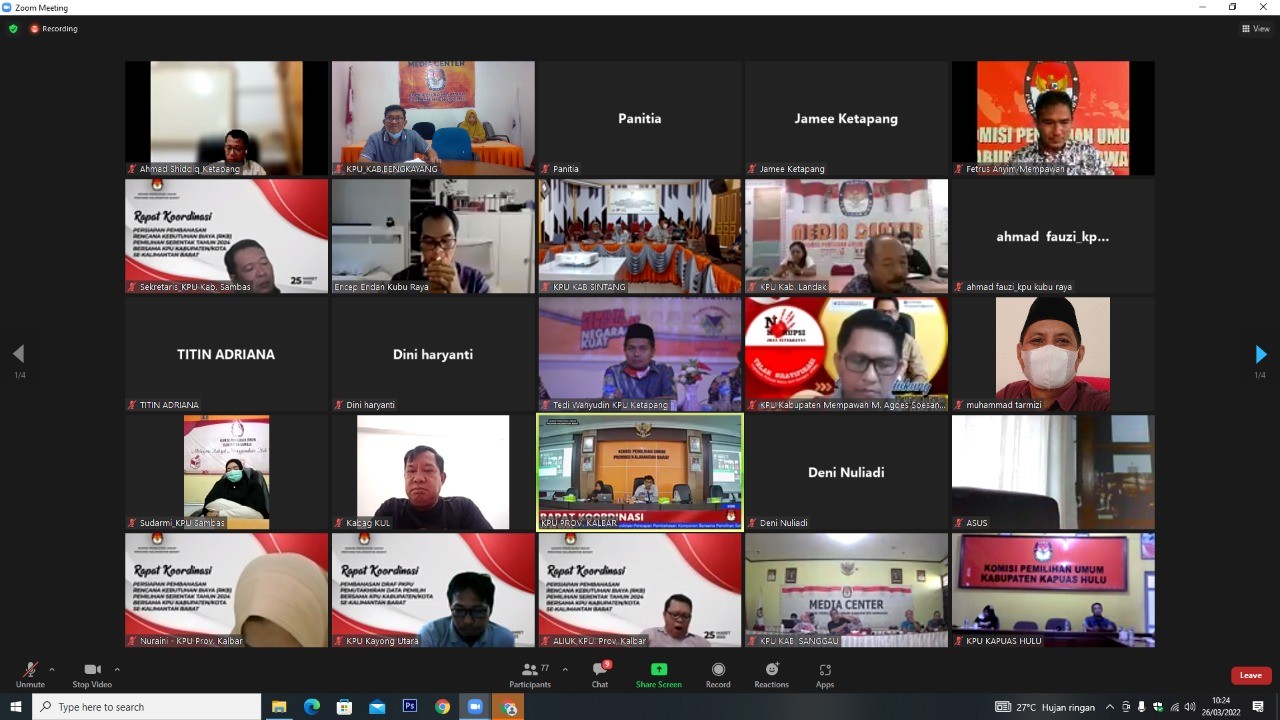Expand audio options arrow beside Unmute
Viewport: 1280px width, 720px height.
(52, 669)
